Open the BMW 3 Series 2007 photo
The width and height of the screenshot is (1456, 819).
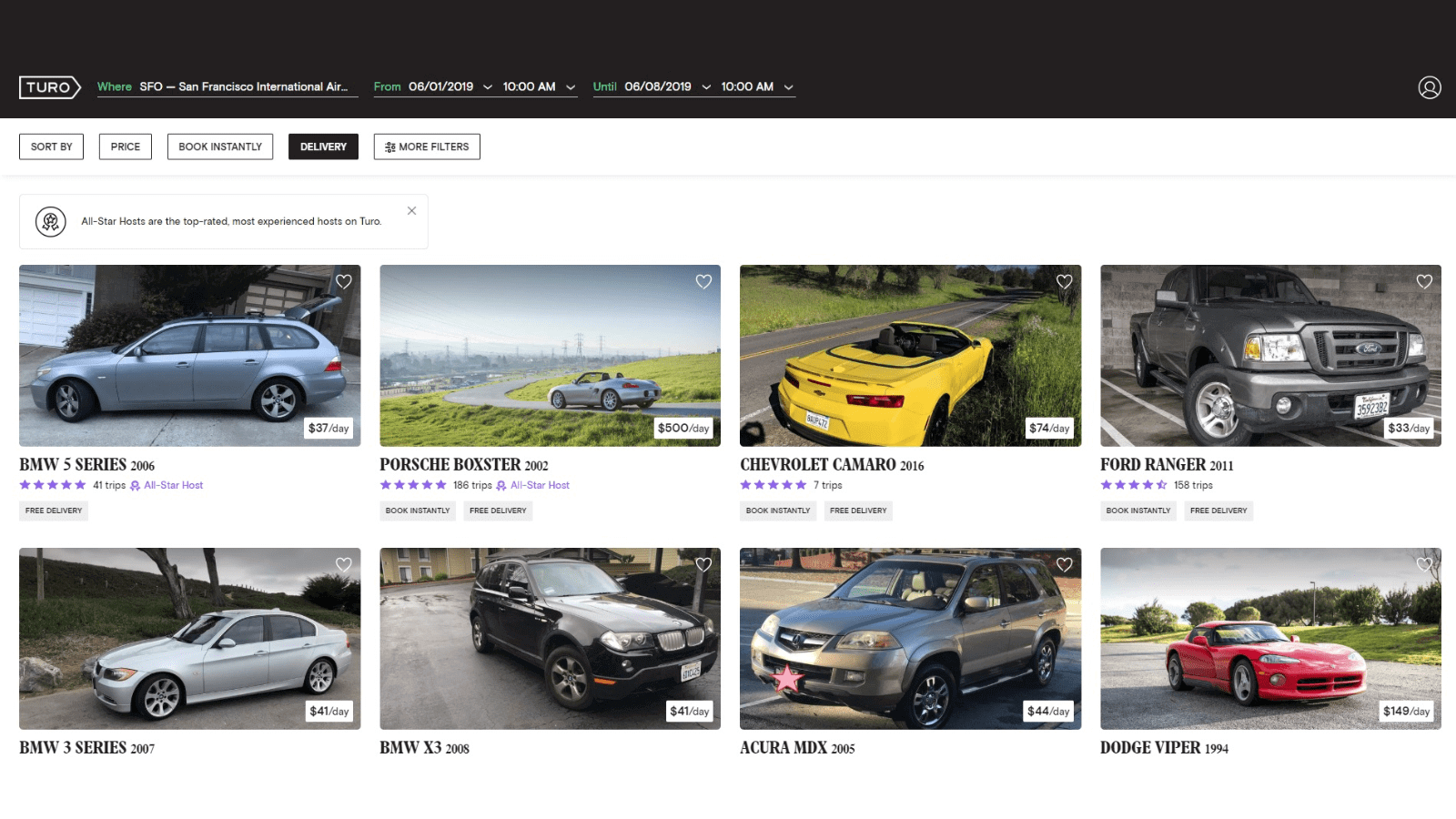189,639
